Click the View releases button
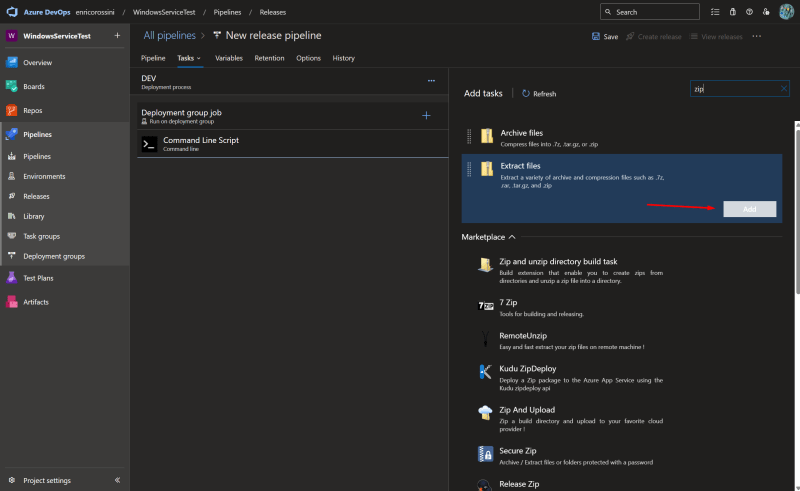Viewport: 800px width, 491px height. pyautogui.click(x=716, y=36)
